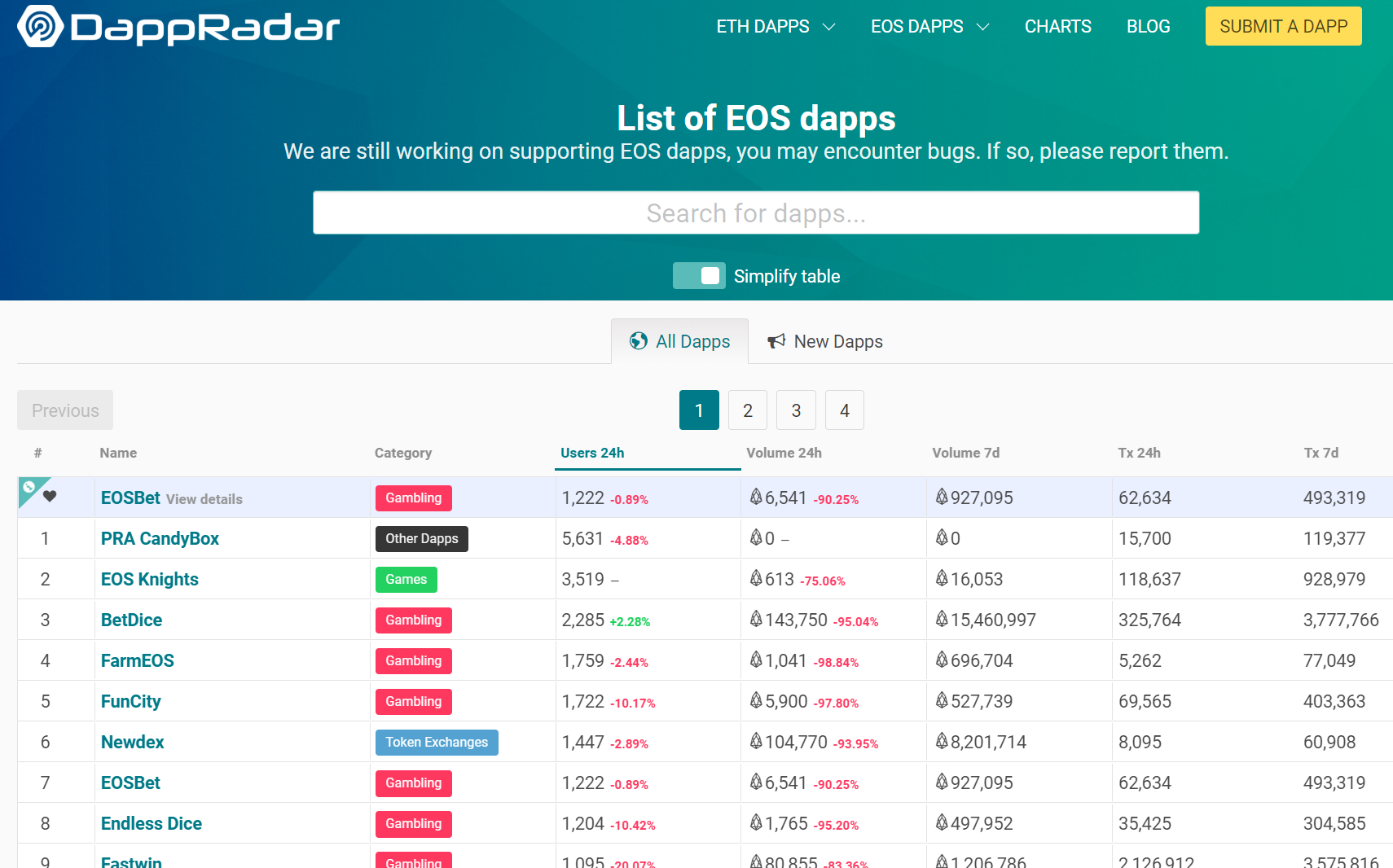Click the EOS symbol in BetDice Volume 24h
The image size is (1393, 868).
point(756,620)
